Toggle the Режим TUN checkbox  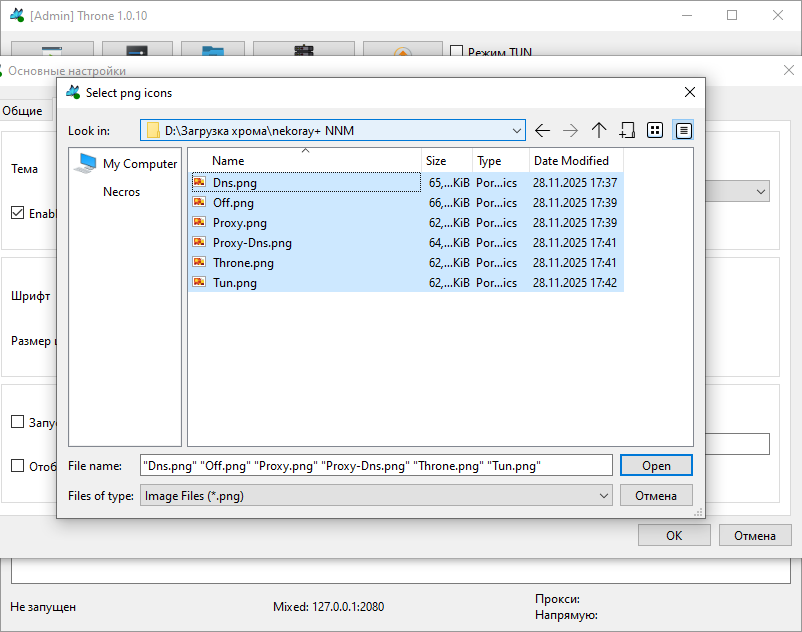(456, 51)
